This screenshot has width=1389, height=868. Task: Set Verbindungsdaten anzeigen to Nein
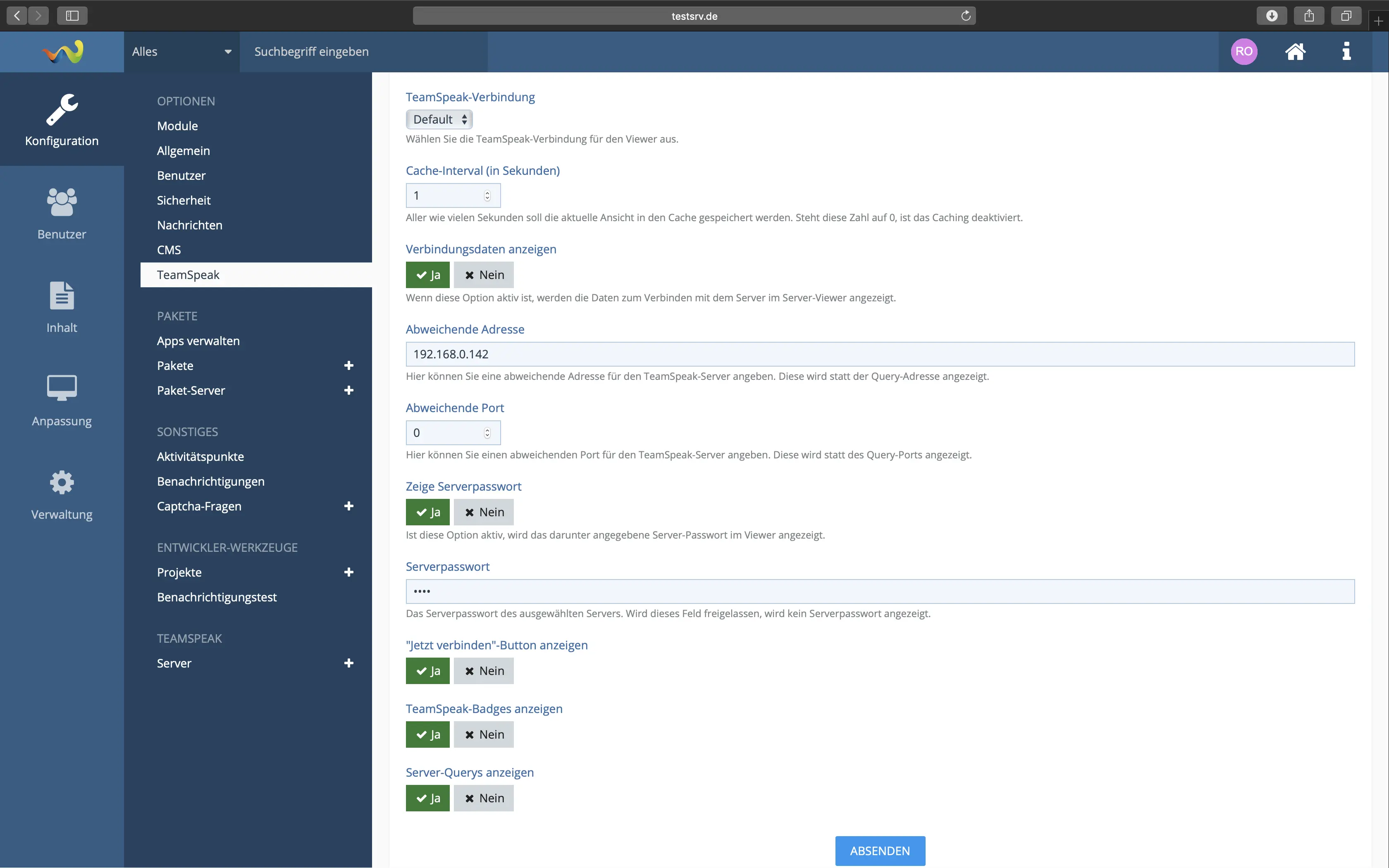tap(483, 275)
